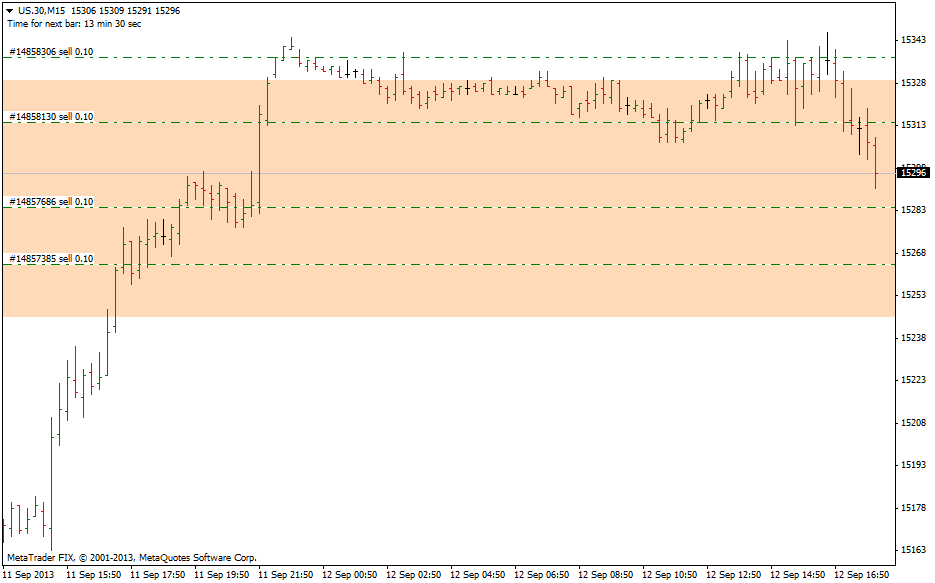
Task: Click the '12 Sep 12:50' time label
Action: 734,575
